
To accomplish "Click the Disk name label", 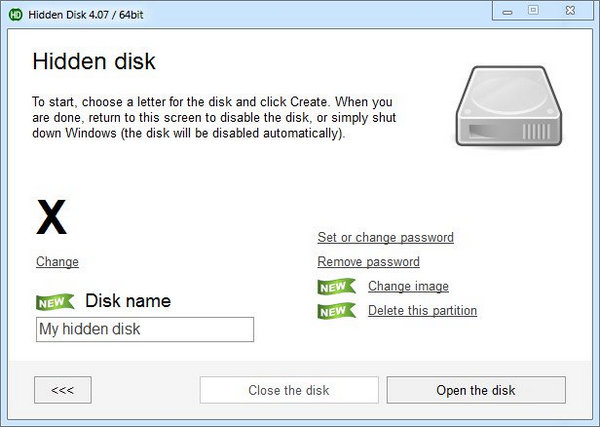I will 128,301.
